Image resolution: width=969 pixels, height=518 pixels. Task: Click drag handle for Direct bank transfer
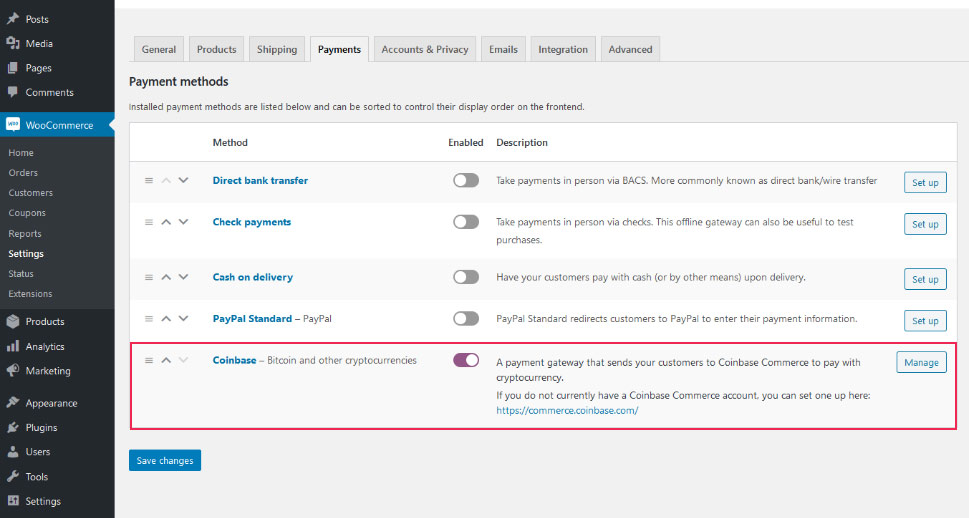pyautogui.click(x=149, y=180)
